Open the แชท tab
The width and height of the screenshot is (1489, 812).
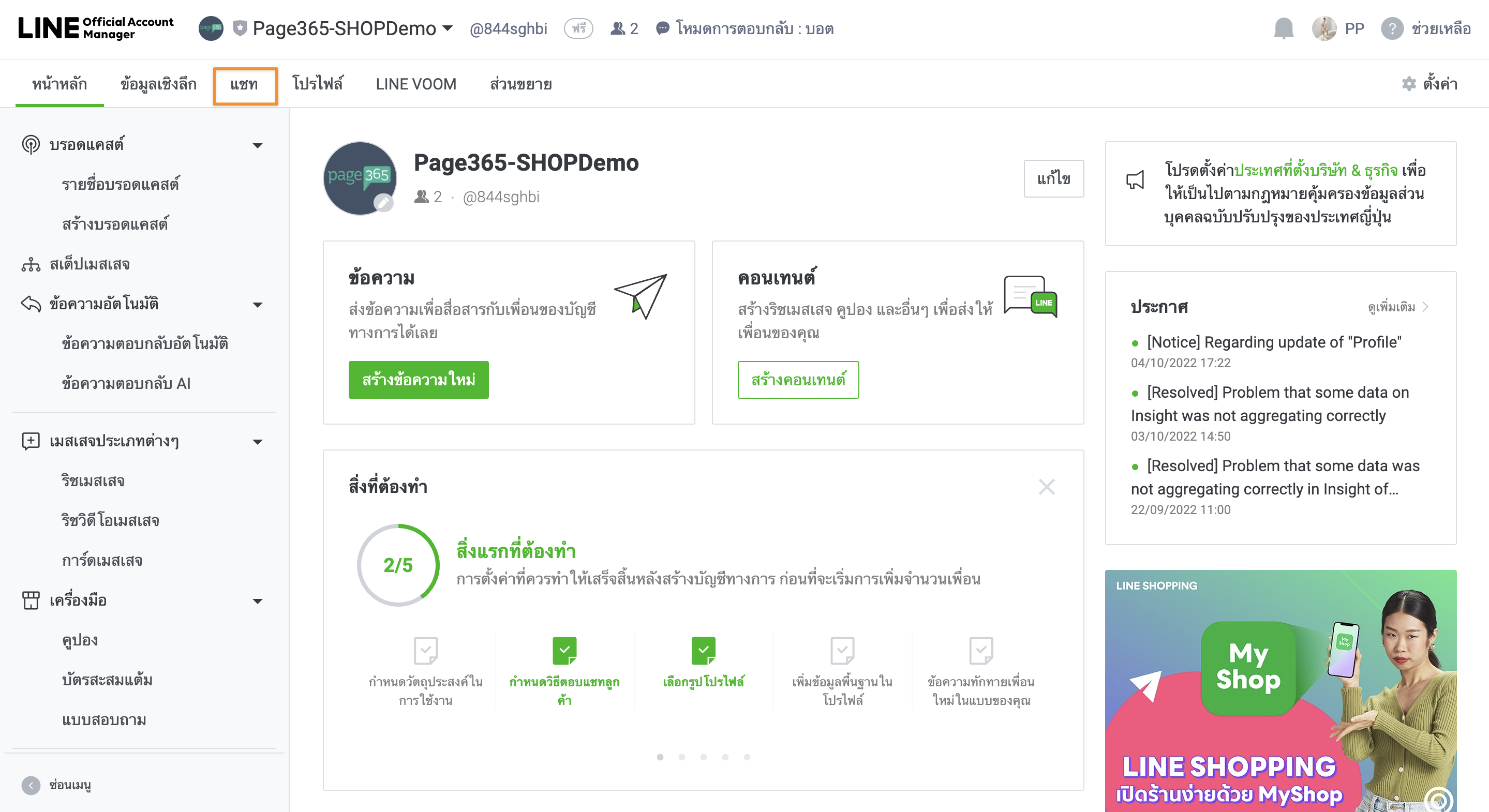[x=245, y=85]
